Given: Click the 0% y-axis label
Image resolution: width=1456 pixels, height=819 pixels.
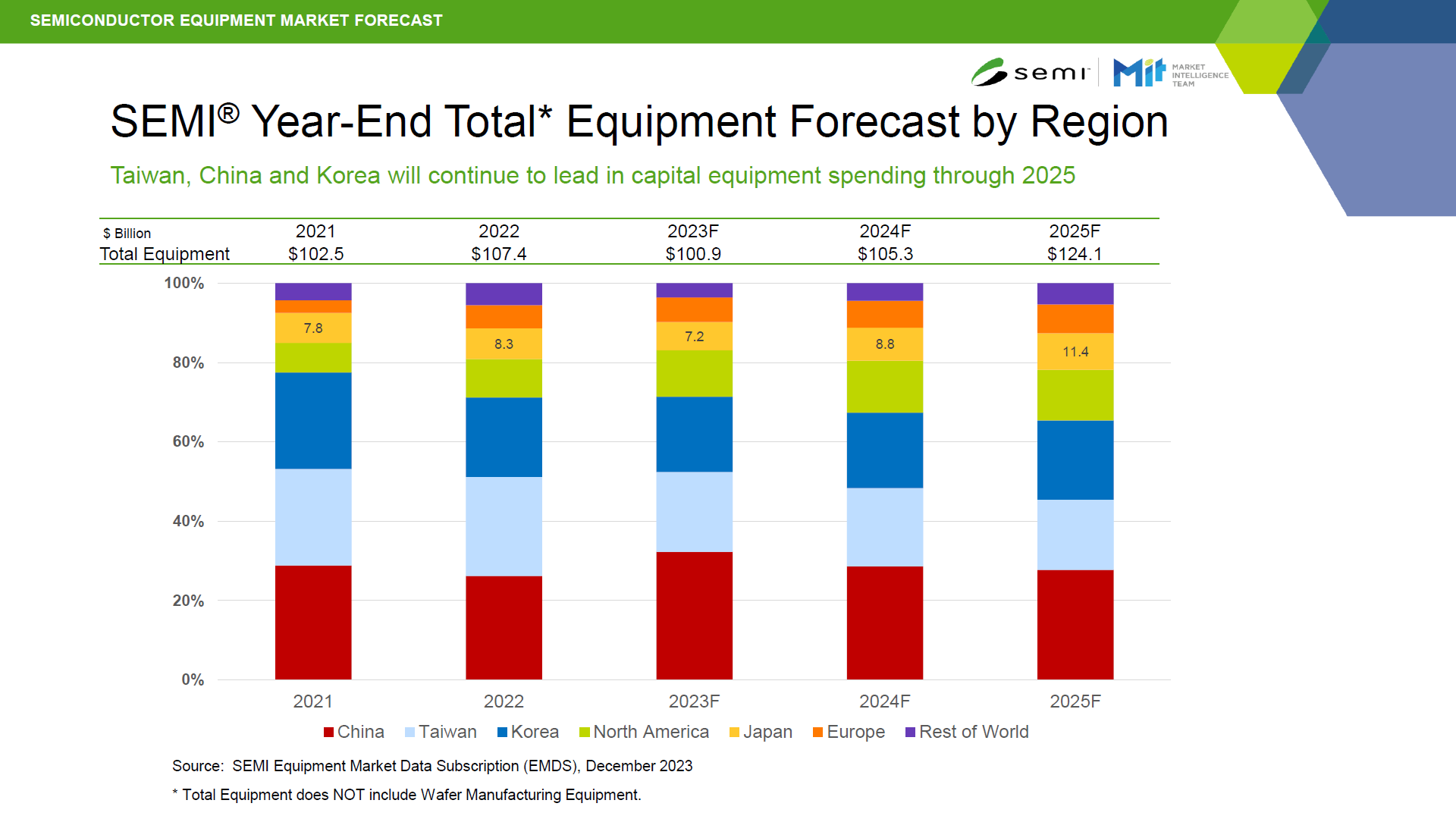Looking at the screenshot, I should (x=193, y=680).
